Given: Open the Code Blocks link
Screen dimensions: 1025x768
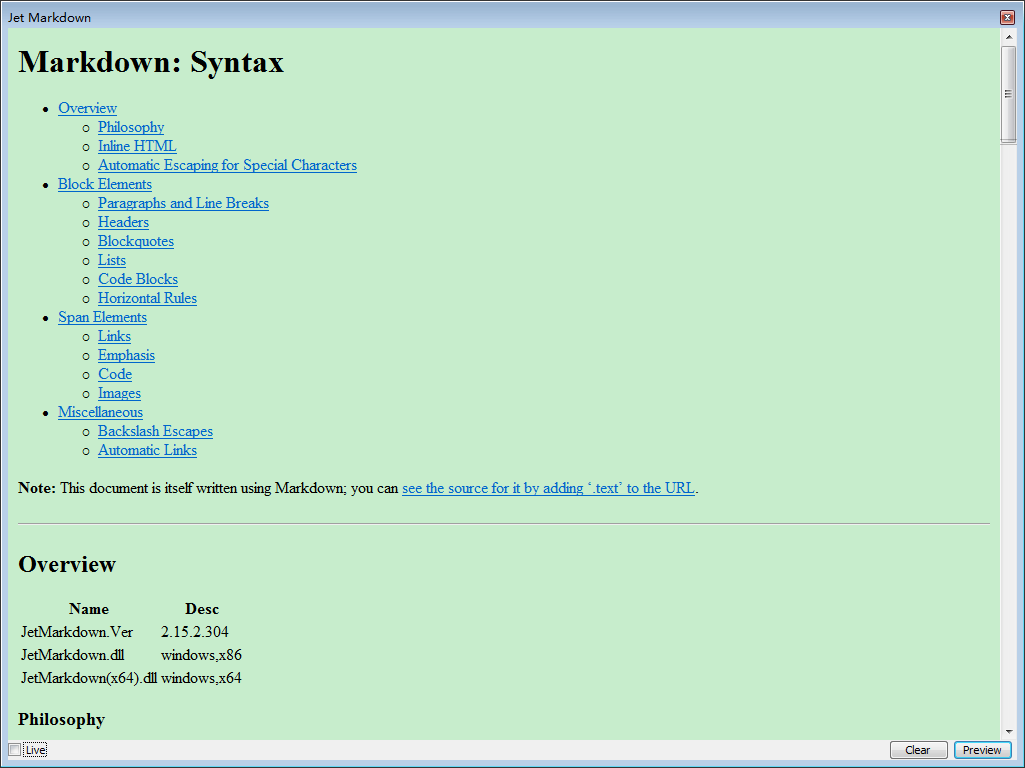Looking at the screenshot, I should [x=137, y=279].
